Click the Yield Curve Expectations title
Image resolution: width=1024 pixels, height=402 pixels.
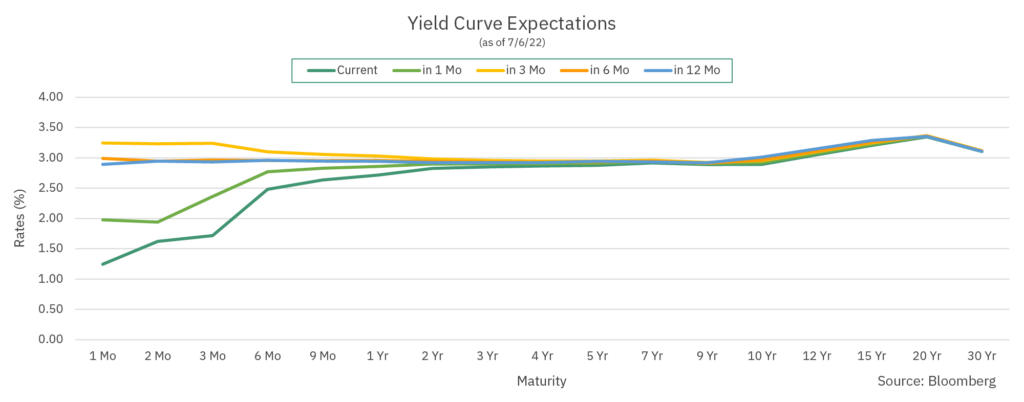(512, 22)
